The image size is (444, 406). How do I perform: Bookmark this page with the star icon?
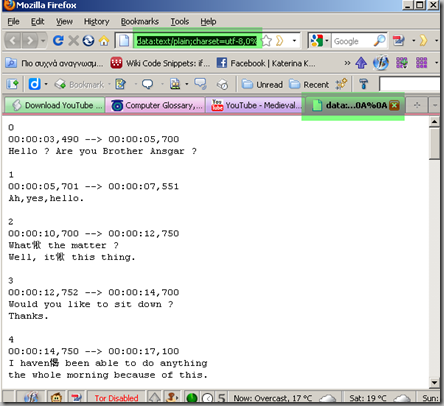[266, 41]
